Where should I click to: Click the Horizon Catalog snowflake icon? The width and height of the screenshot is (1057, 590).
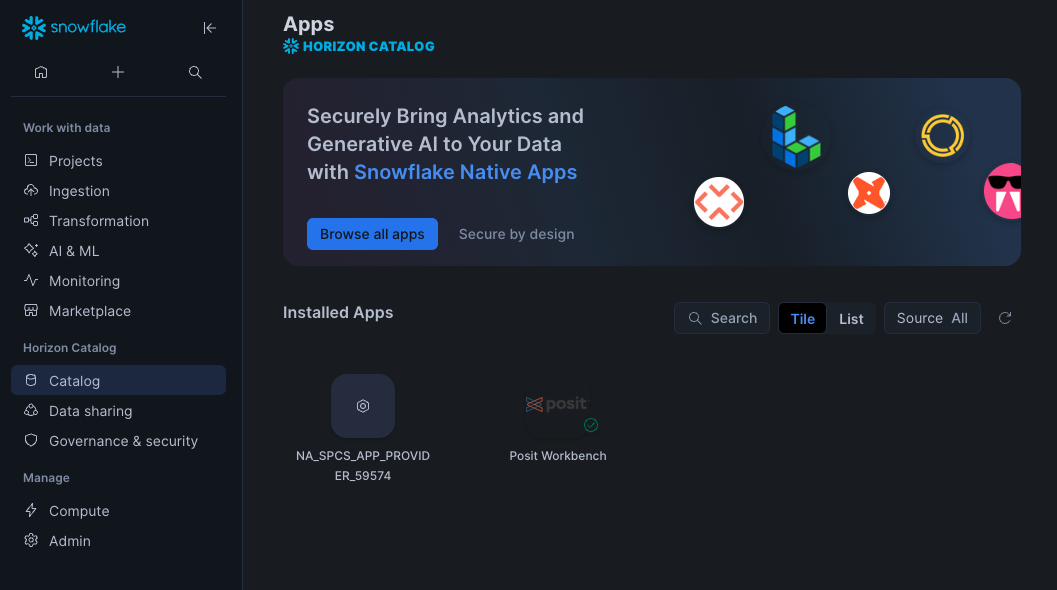291,46
